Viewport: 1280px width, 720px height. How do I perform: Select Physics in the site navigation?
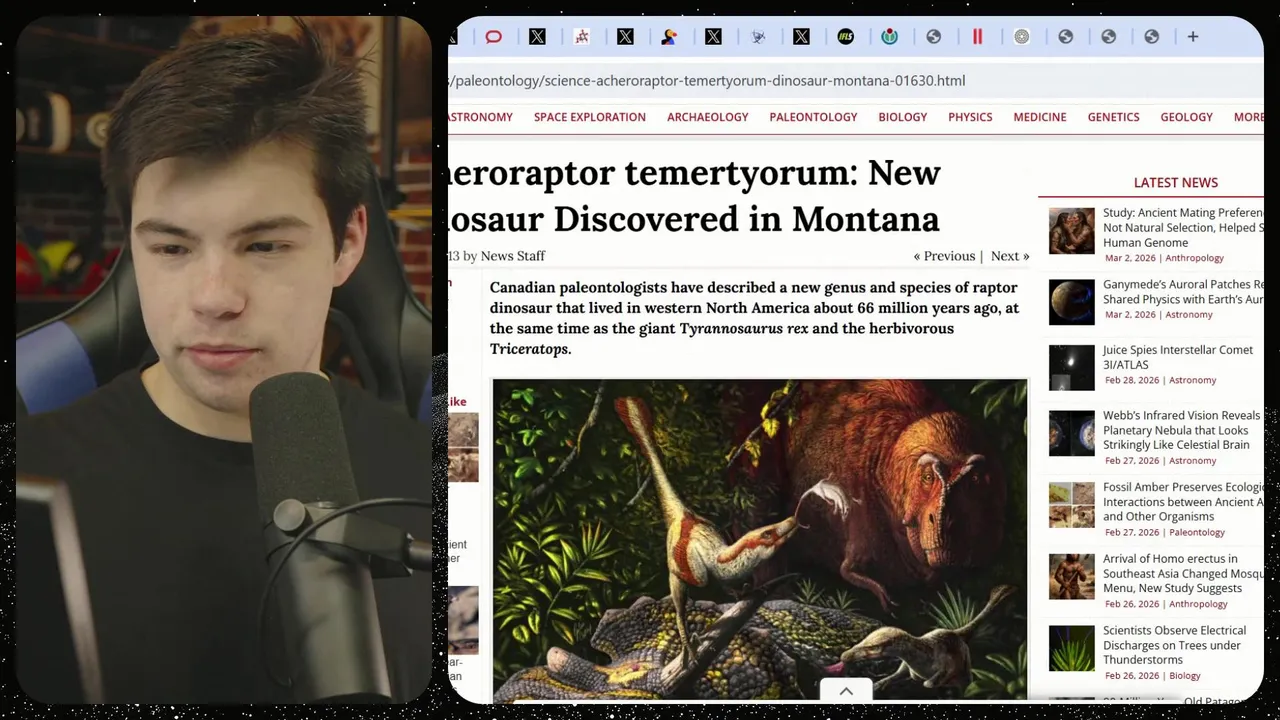(970, 117)
